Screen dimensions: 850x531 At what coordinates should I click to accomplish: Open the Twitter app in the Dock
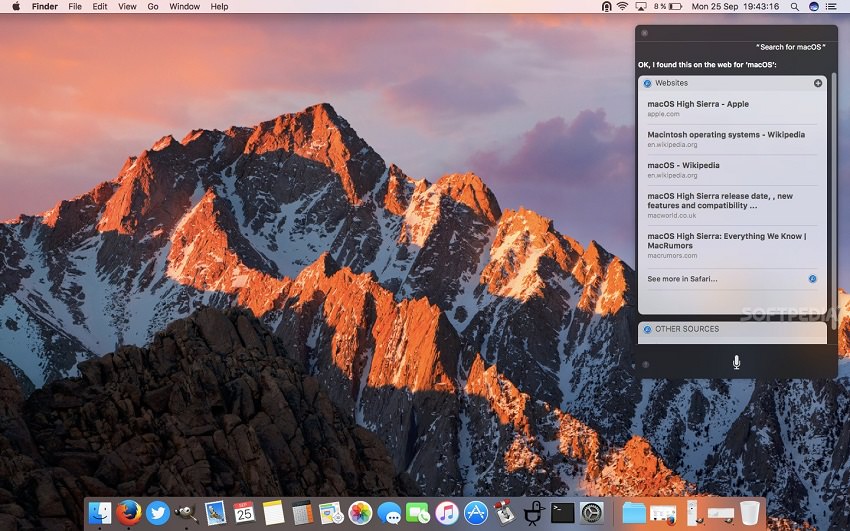click(x=157, y=513)
